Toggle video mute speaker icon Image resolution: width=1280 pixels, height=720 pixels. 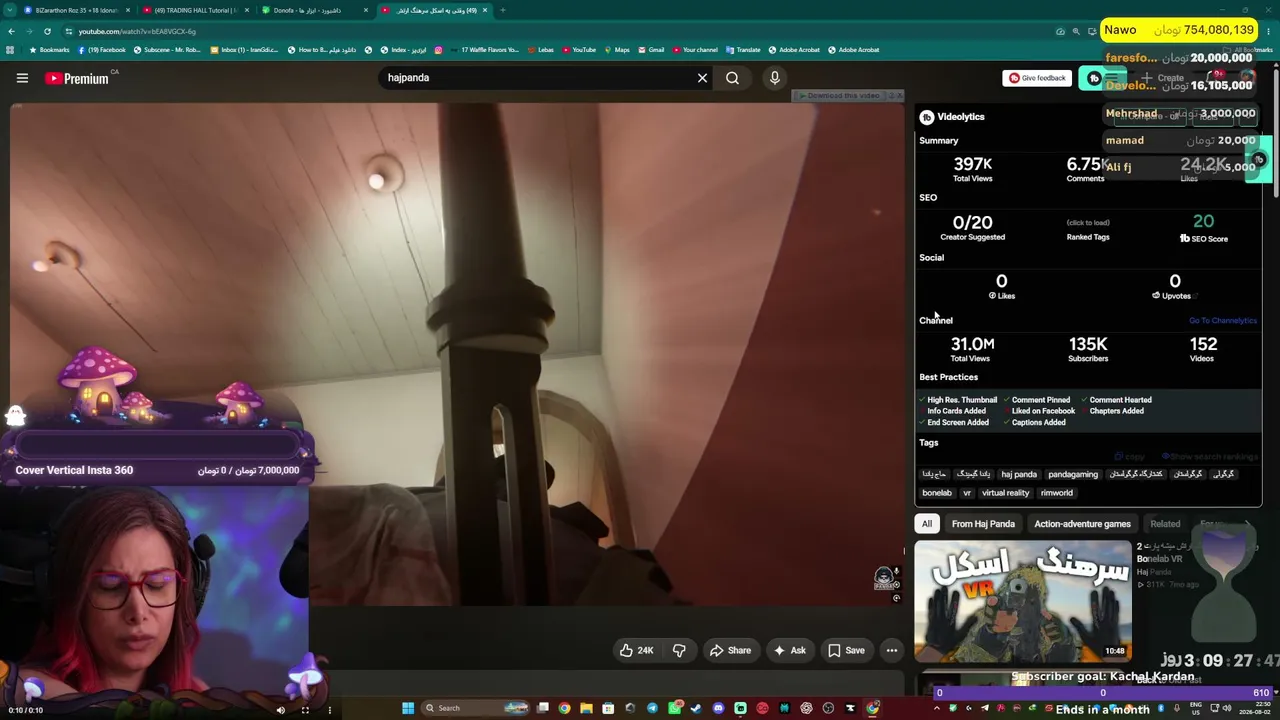(x=280, y=710)
